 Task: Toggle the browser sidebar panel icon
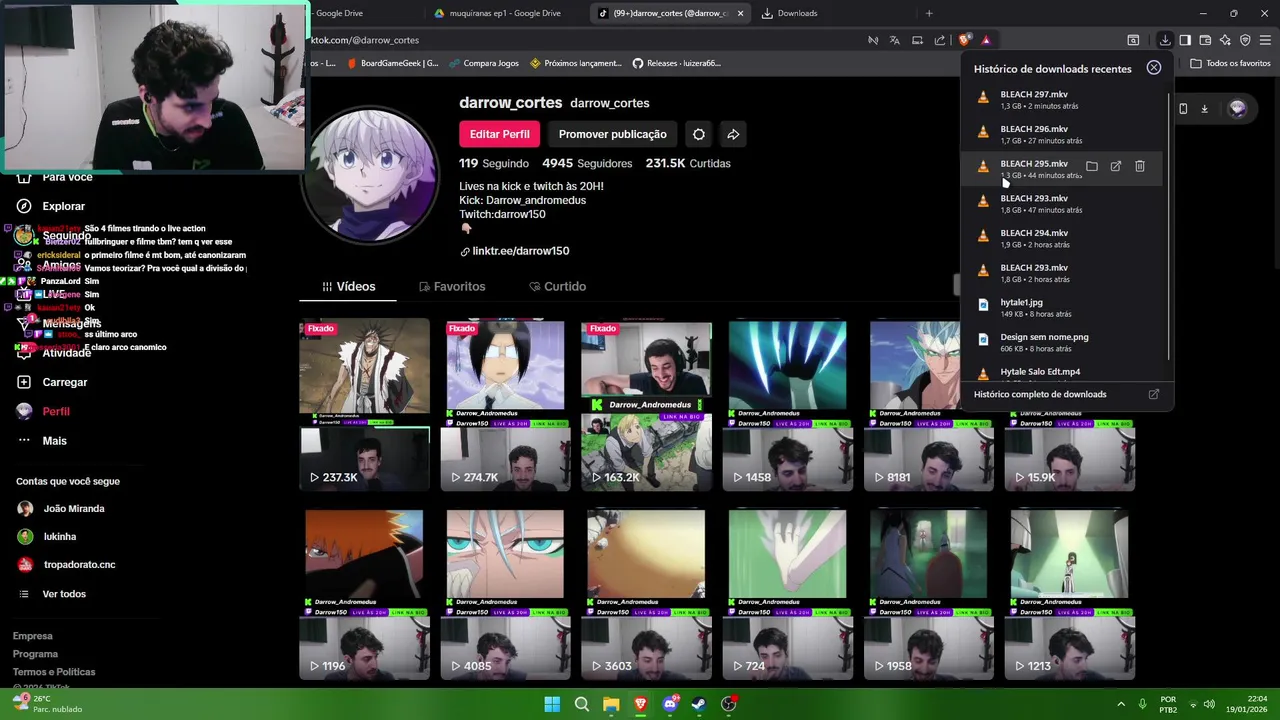[x=1185, y=40]
